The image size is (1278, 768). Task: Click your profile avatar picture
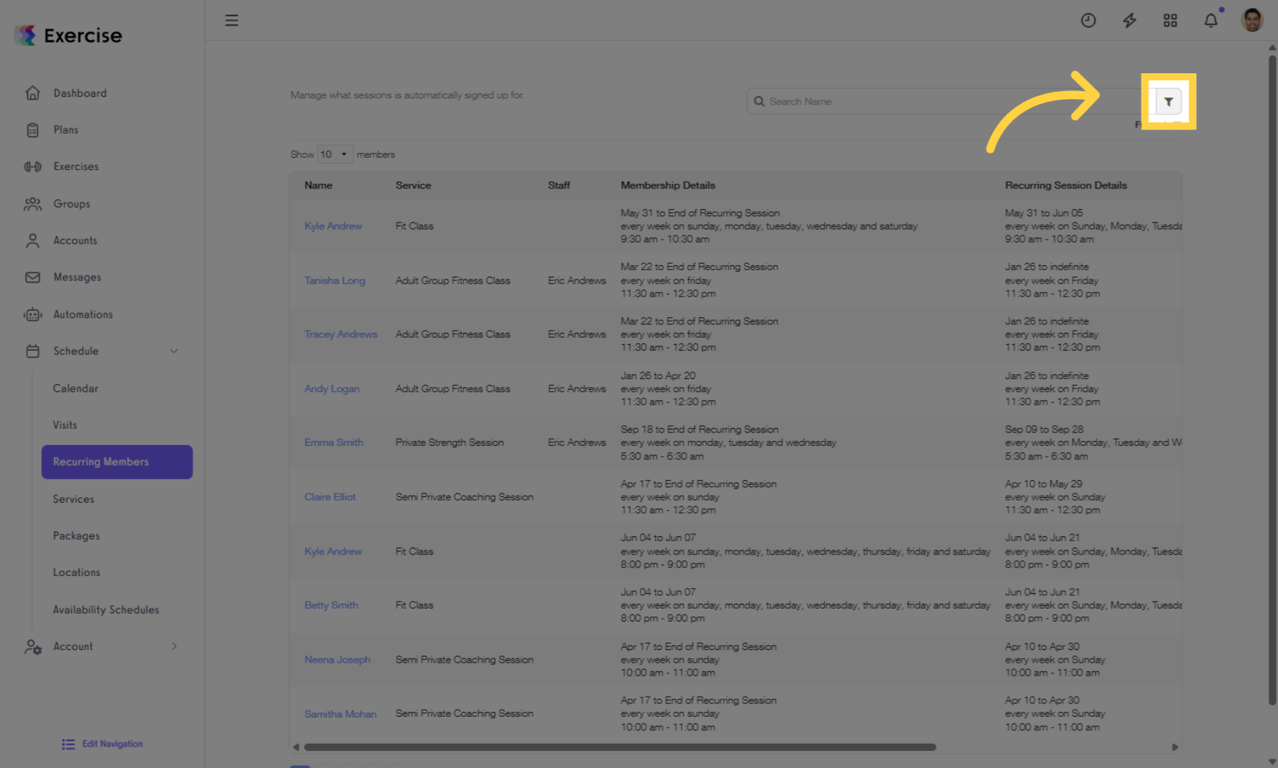[x=1251, y=20]
